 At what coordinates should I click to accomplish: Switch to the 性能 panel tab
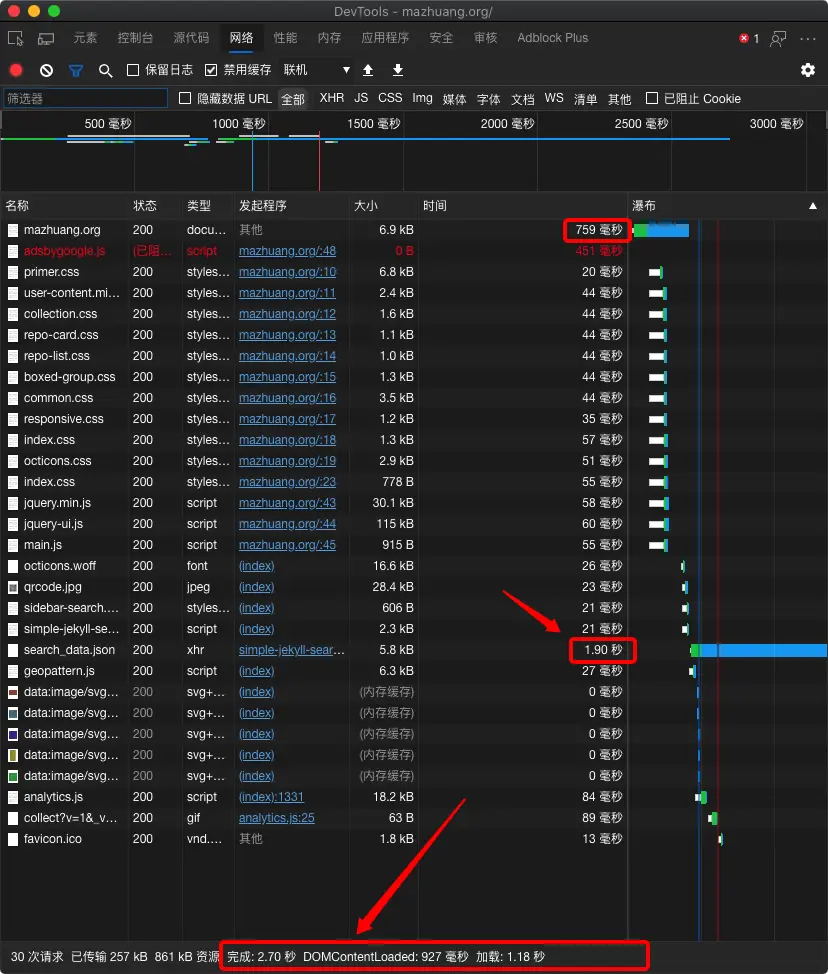286,37
